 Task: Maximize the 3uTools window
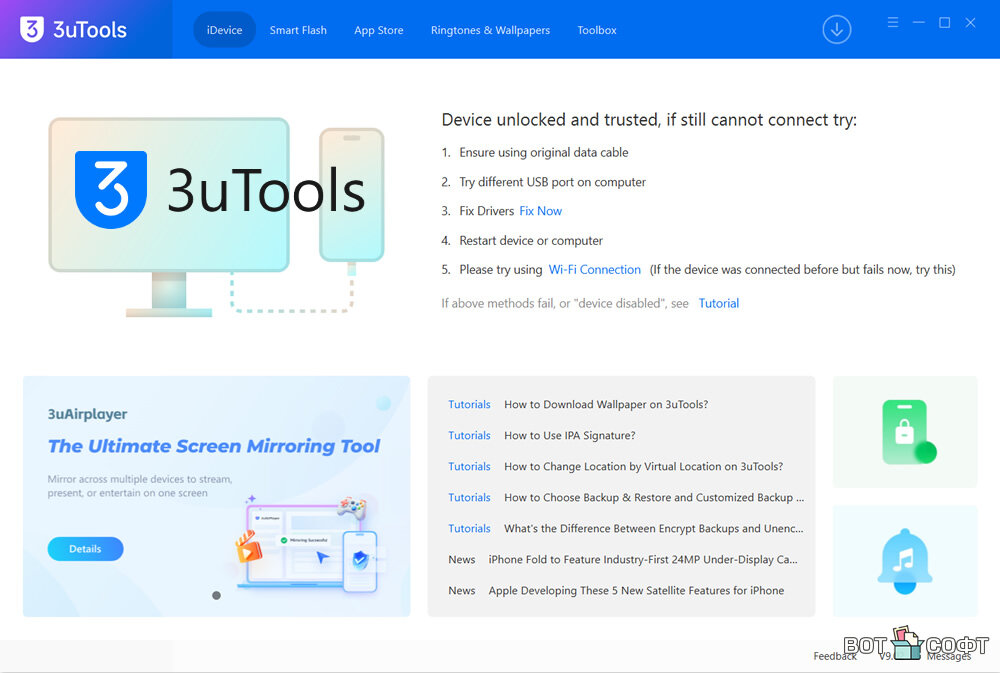[944, 23]
